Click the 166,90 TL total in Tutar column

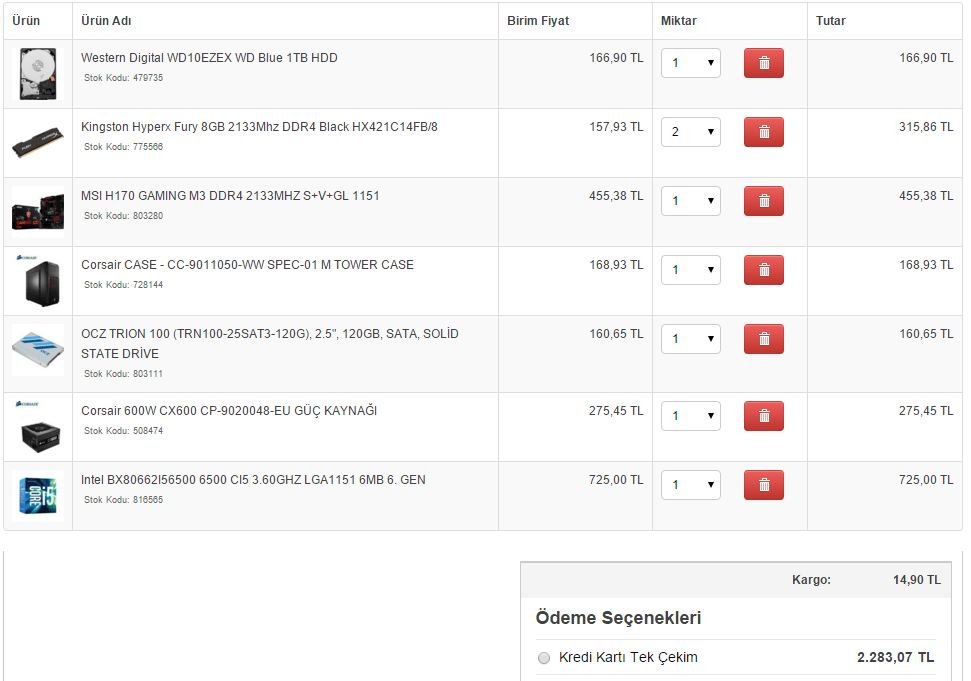click(x=926, y=58)
